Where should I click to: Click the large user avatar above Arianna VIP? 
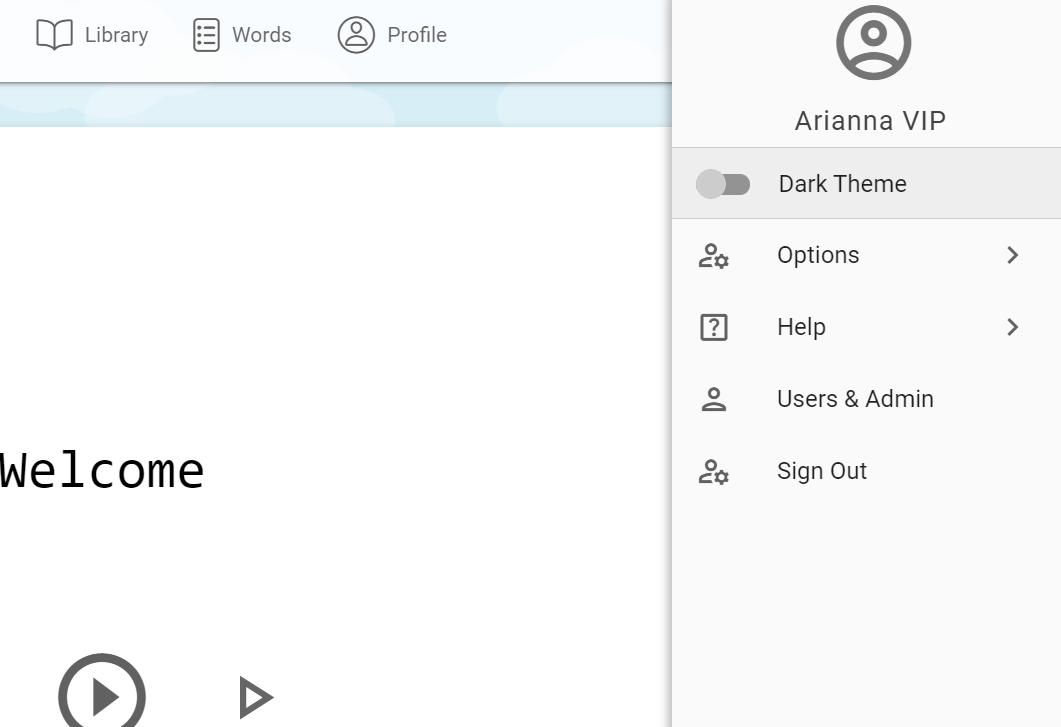click(873, 43)
